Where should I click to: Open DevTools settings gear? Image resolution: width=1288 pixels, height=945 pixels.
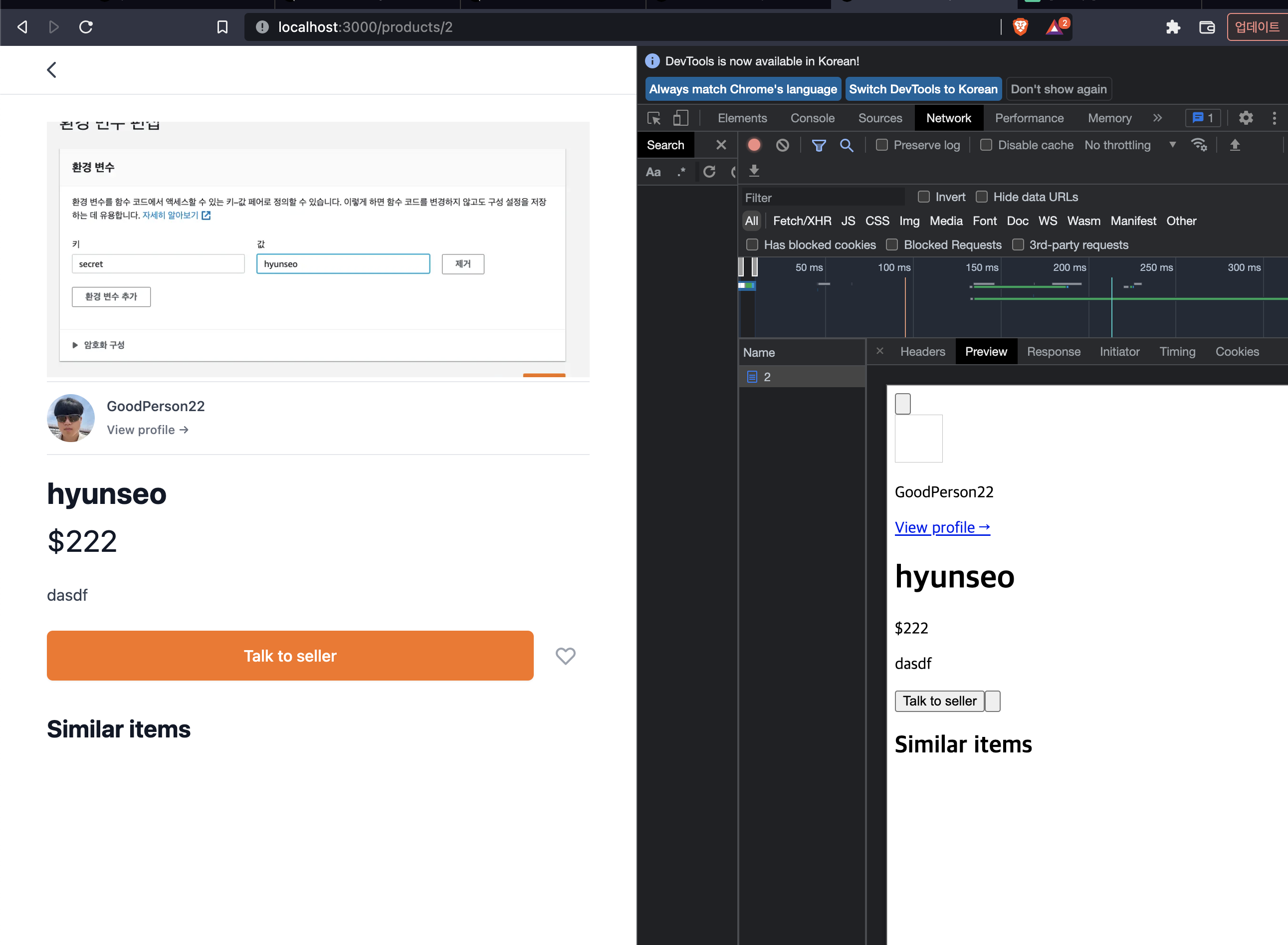point(1245,118)
